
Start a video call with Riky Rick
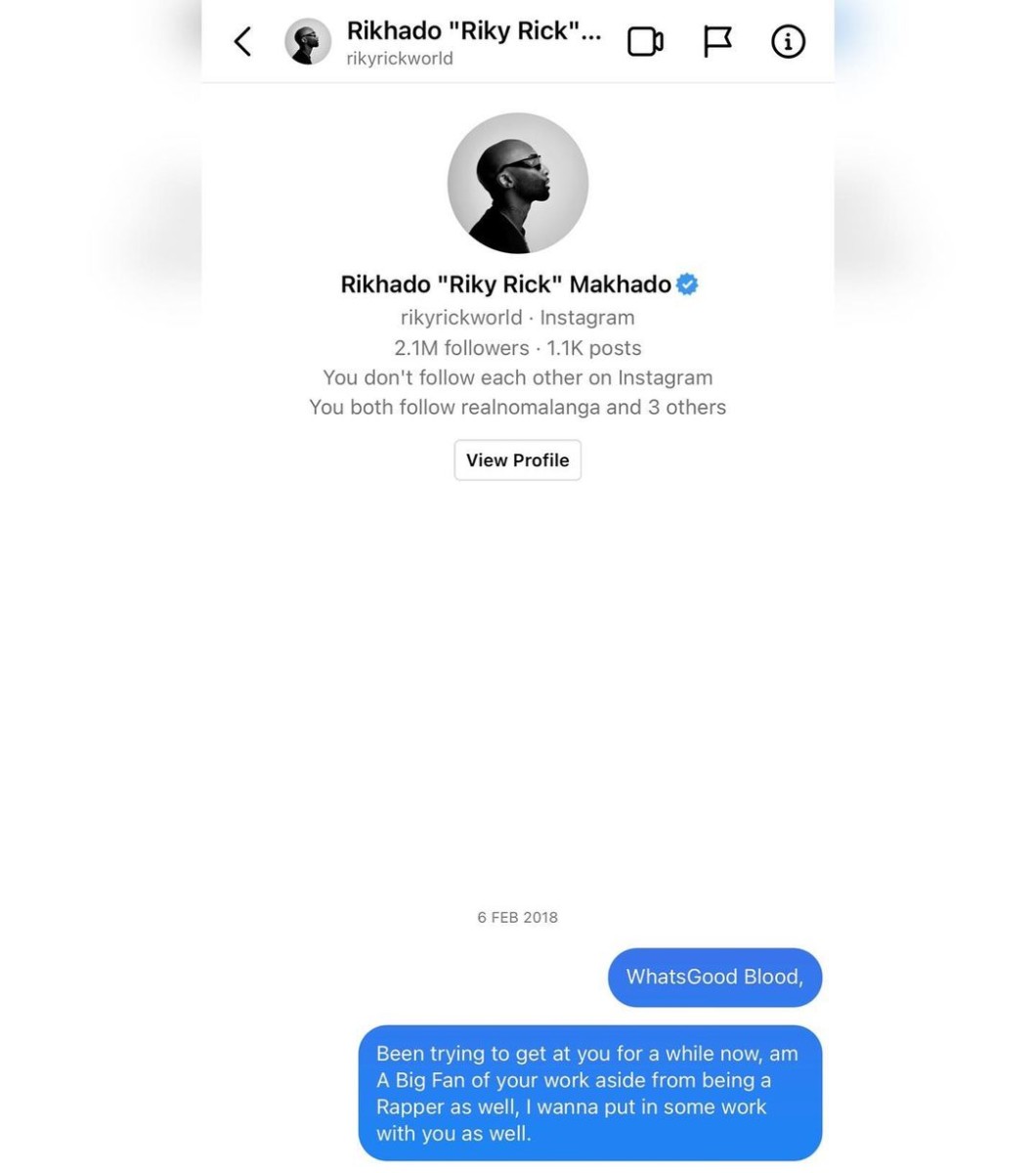pos(645,41)
